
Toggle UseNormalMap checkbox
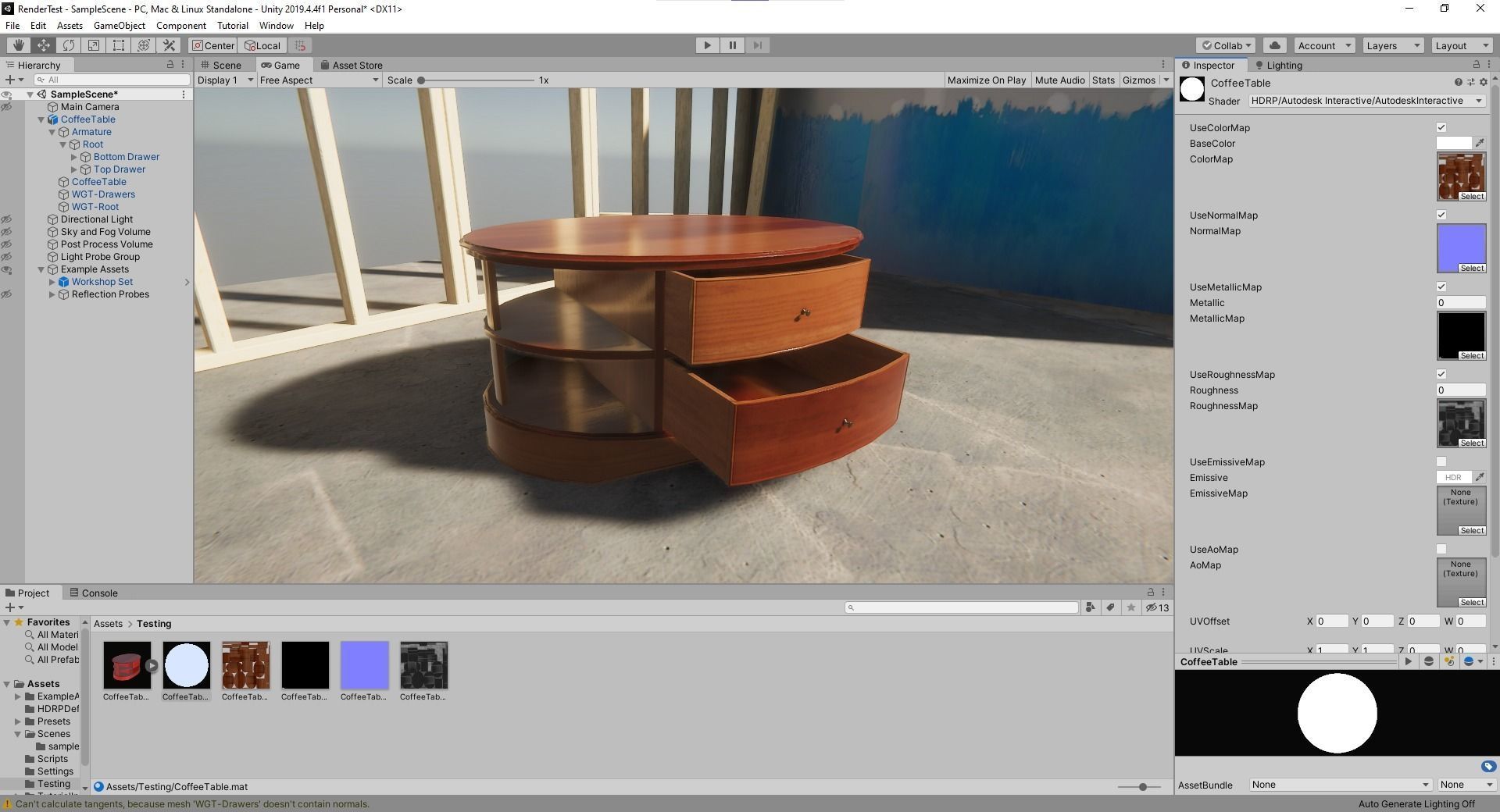1441,215
